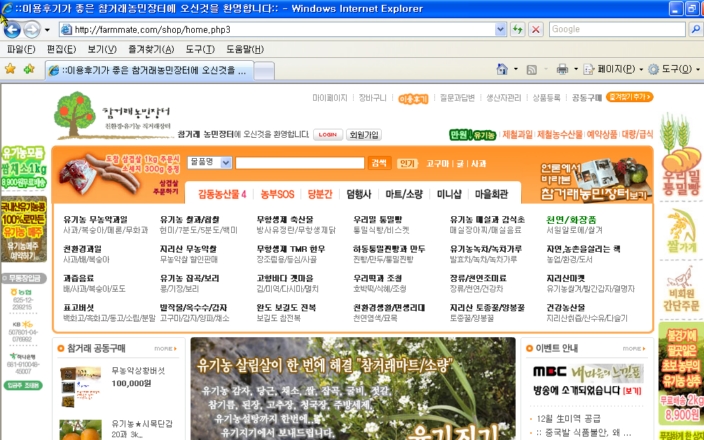704x440 pixels.
Task: Click the empty new tab button
Action: 264,71
